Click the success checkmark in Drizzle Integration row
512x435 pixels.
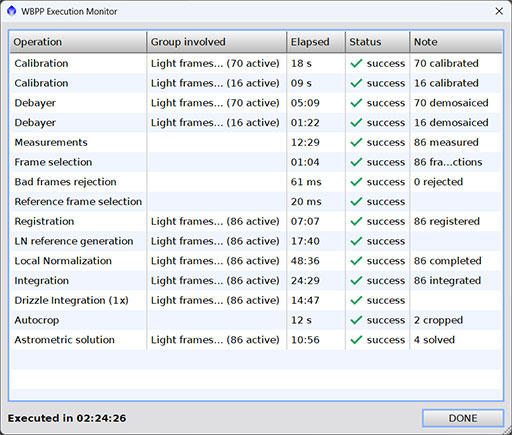click(x=356, y=300)
